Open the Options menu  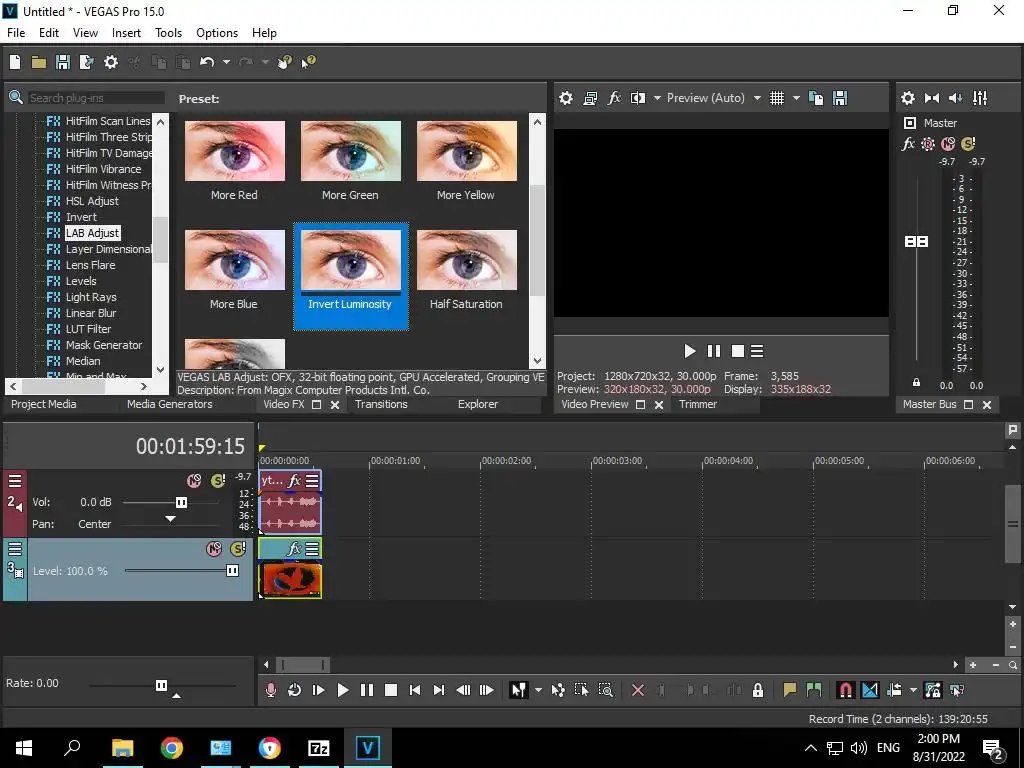point(217,33)
